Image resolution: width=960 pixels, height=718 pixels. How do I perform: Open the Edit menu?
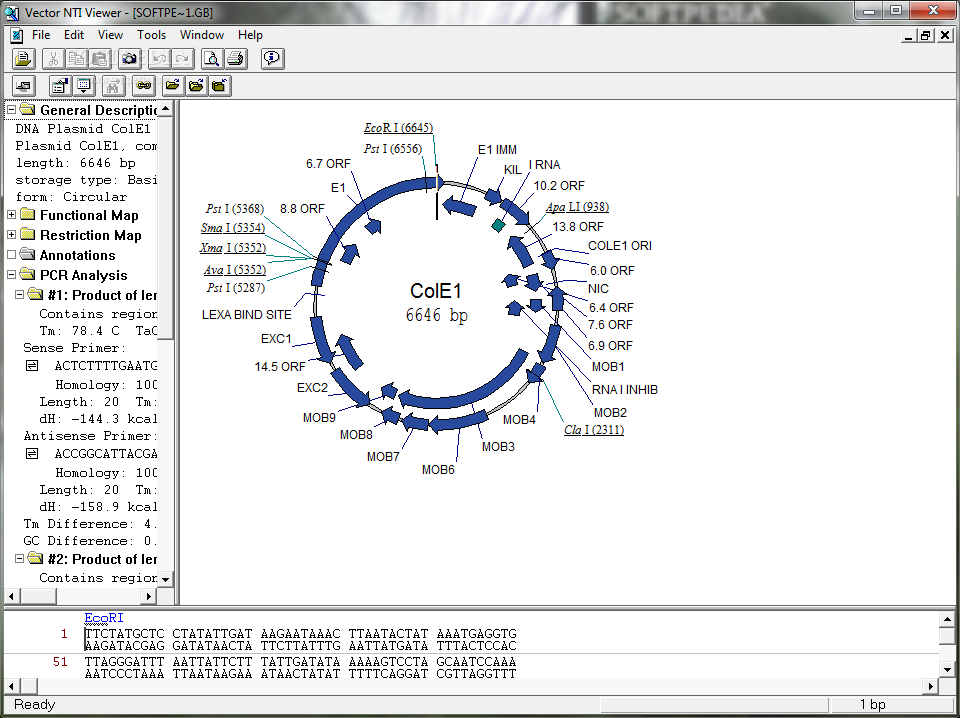pos(74,35)
